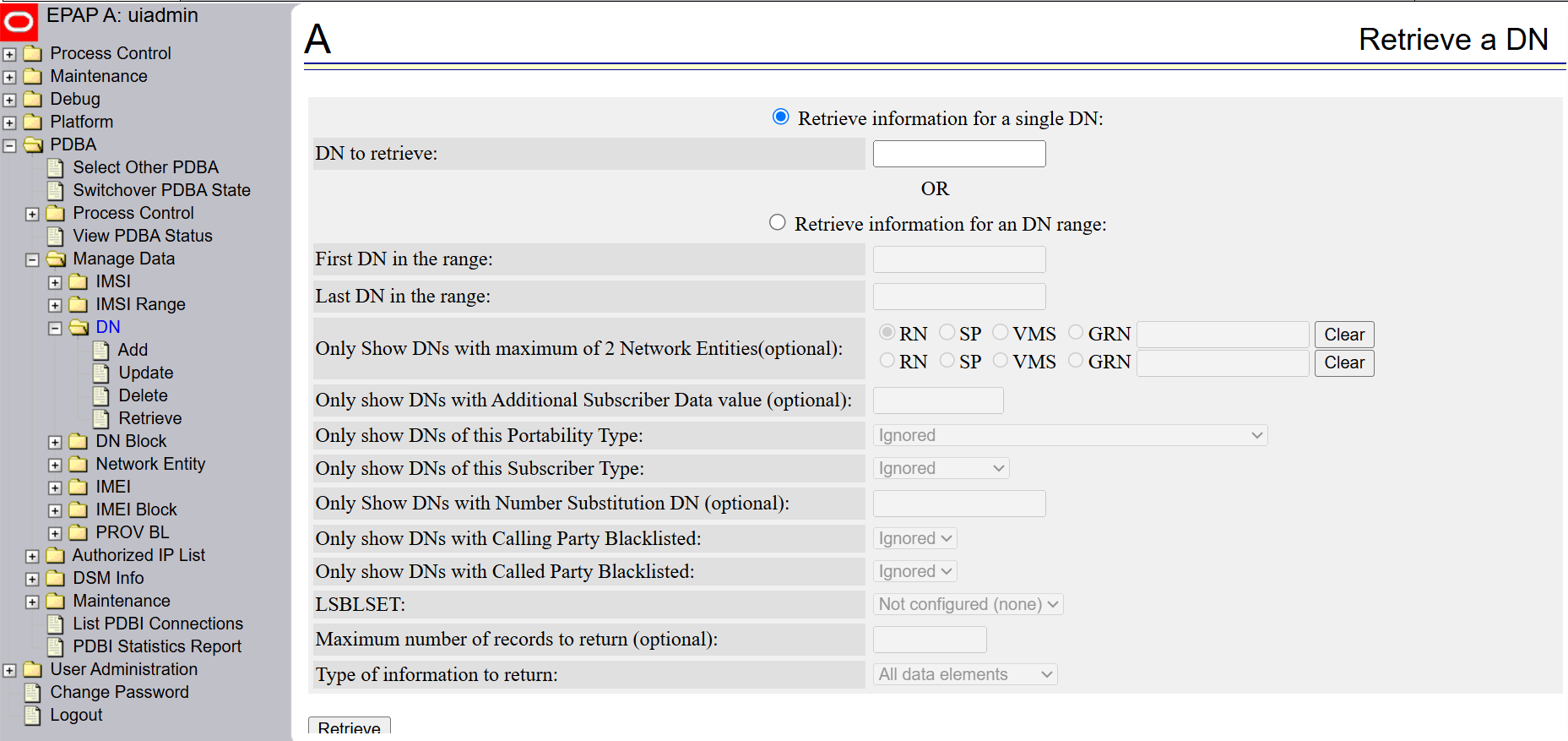1568x741 pixels.
Task: Click the Number Substitution DN input field
Action: (x=959, y=504)
